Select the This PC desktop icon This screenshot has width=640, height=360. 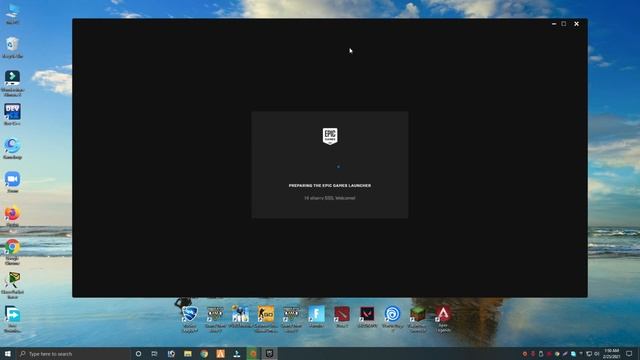[12, 13]
